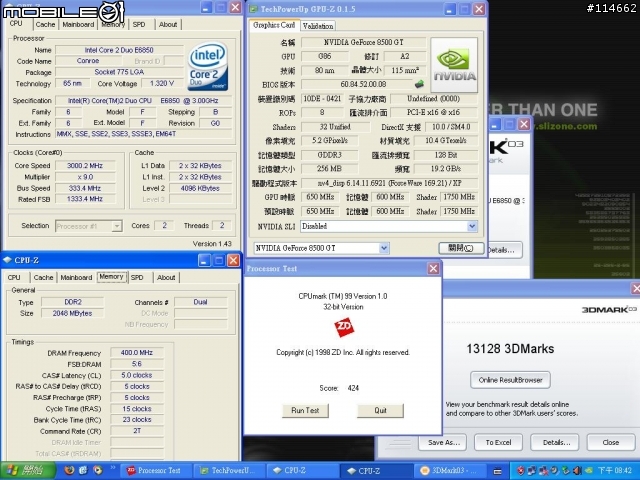
Task: Open SPD tab in the upper CPU-Z window
Action: [x=139, y=24]
